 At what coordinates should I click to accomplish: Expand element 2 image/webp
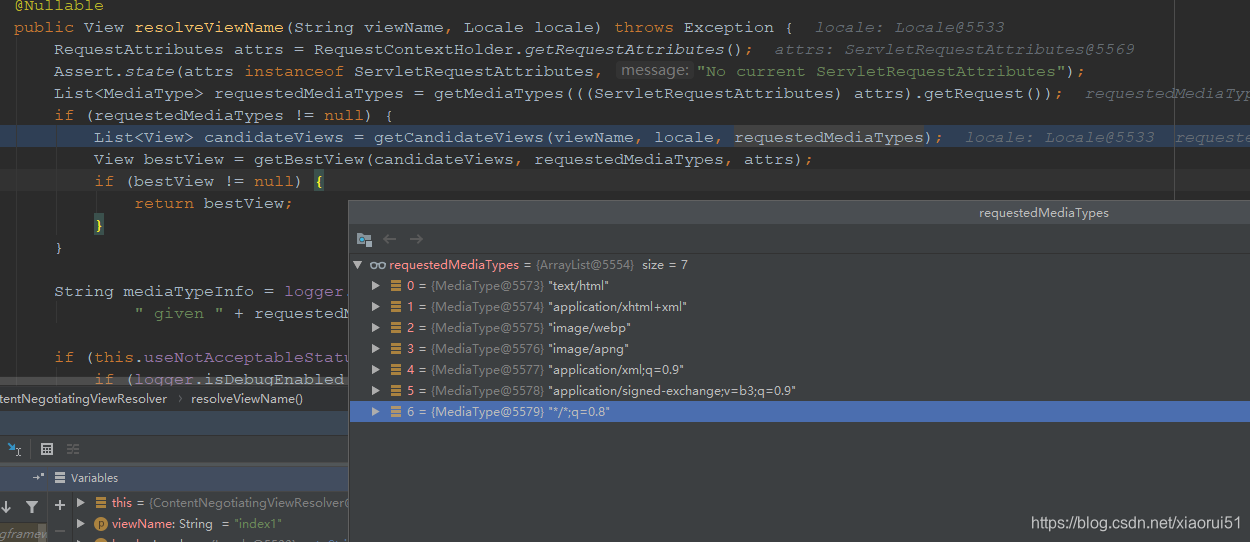tap(376, 328)
